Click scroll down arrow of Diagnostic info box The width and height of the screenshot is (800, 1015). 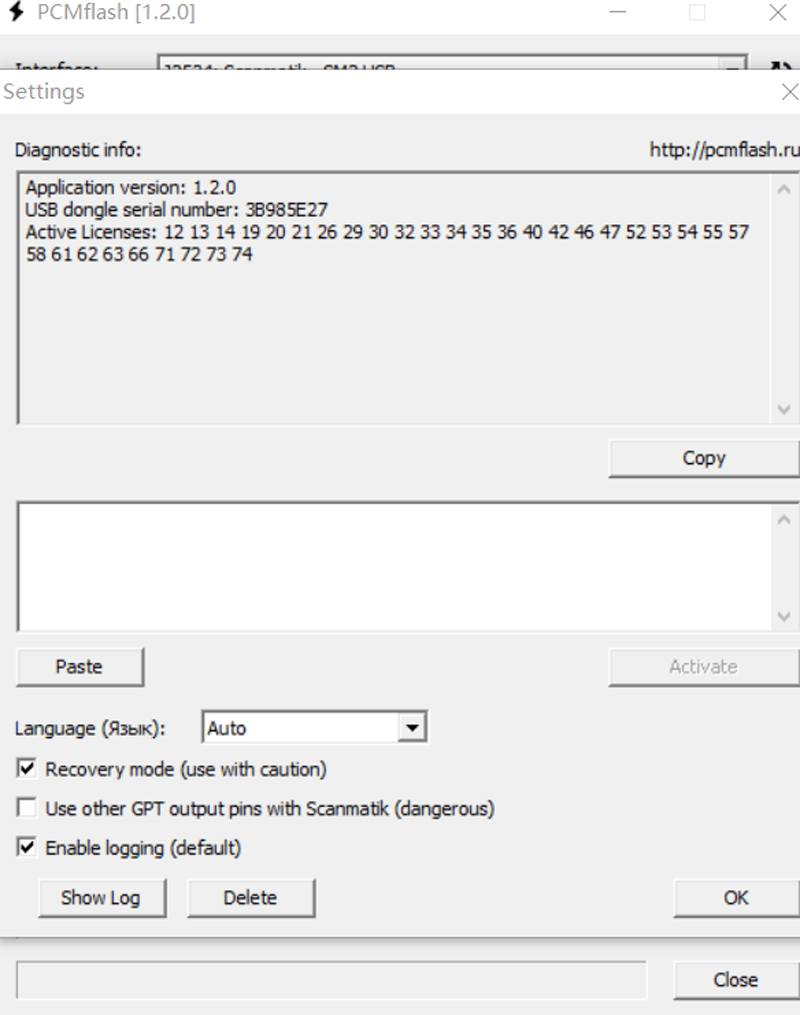click(784, 410)
